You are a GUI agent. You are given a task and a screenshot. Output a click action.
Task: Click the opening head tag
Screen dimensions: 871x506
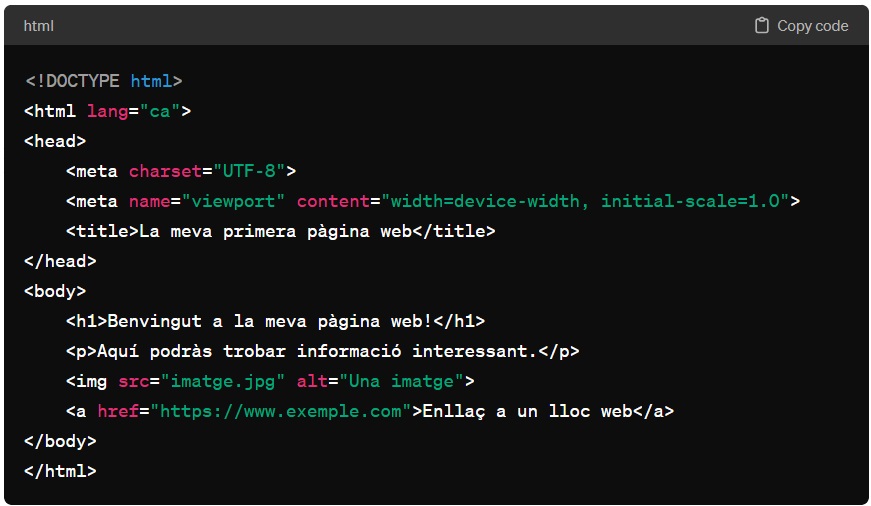(55, 141)
